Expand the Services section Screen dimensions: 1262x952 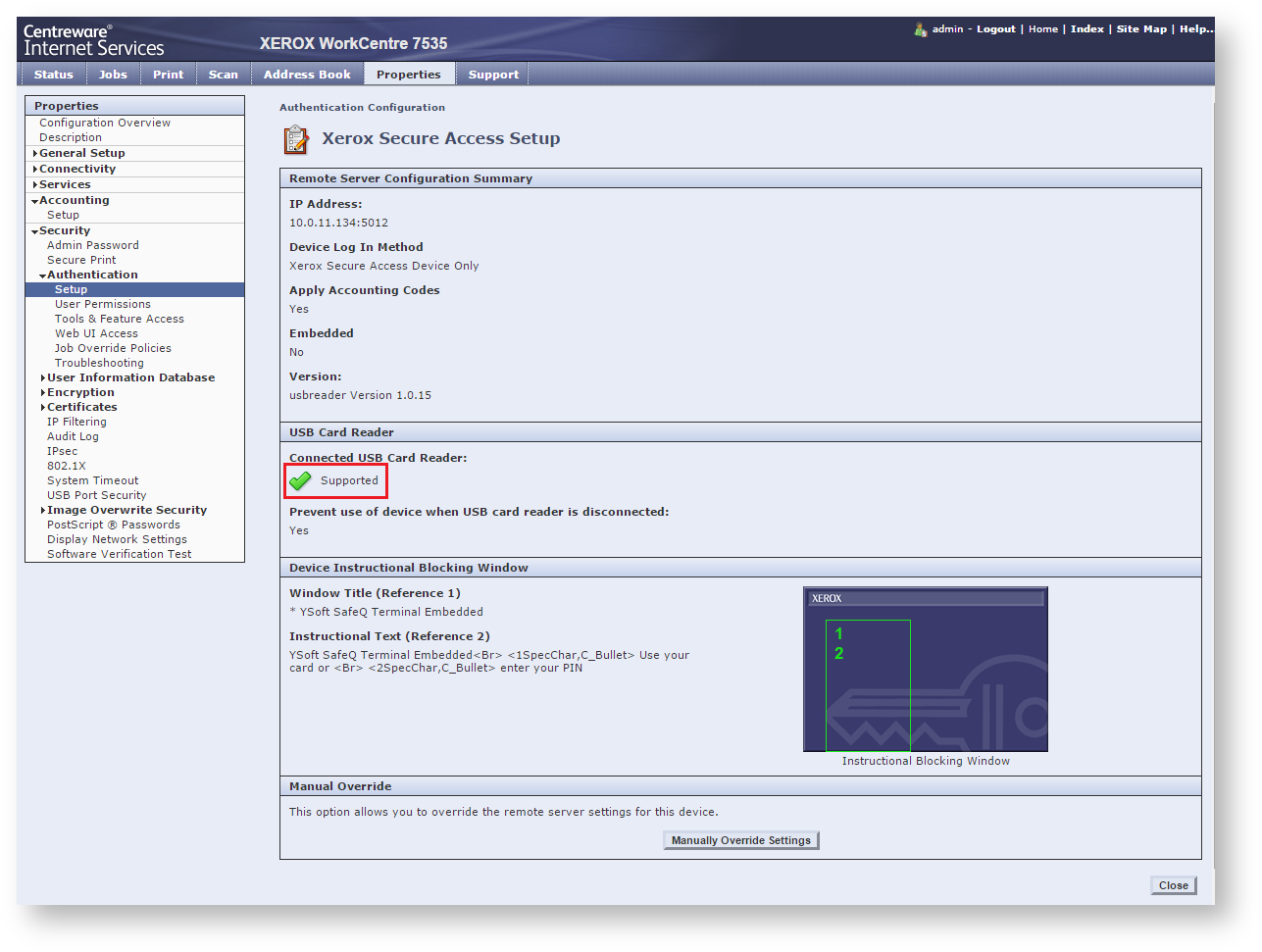64,184
